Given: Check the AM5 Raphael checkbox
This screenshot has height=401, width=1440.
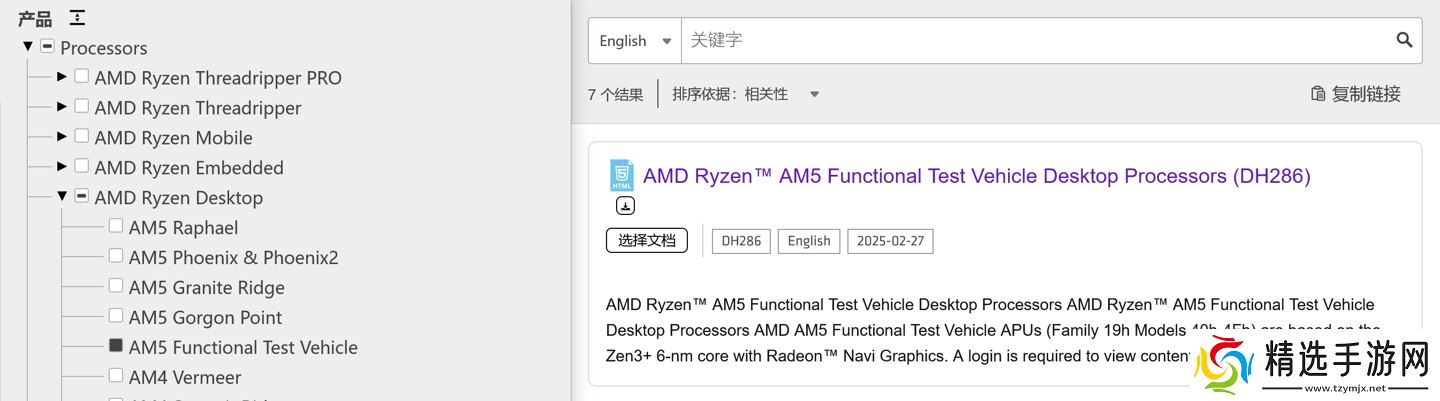Looking at the screenshot, I should [x=116, y=226].
